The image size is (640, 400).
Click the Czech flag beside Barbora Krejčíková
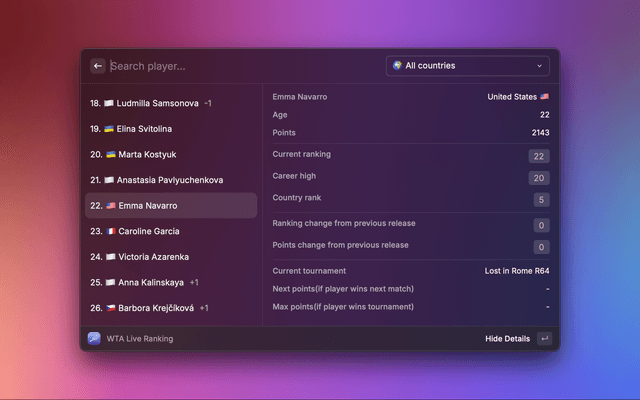[x=110, y=308]
